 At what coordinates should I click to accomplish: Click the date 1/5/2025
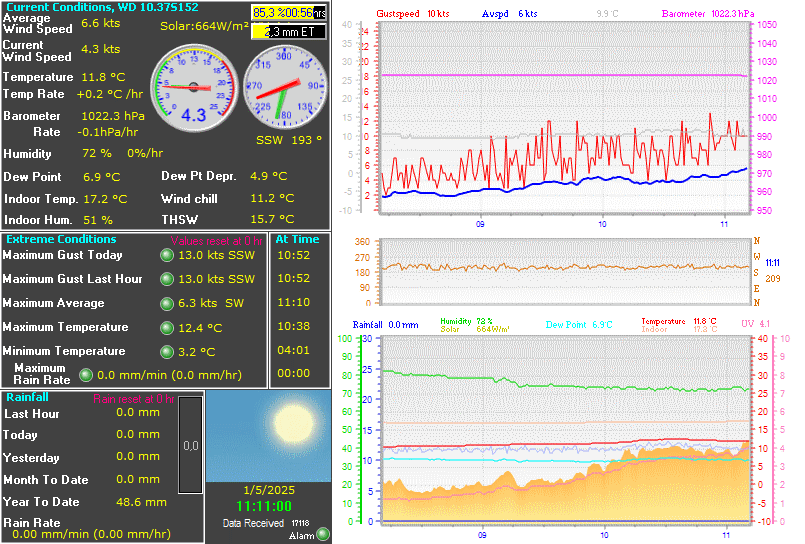[269, 490]
